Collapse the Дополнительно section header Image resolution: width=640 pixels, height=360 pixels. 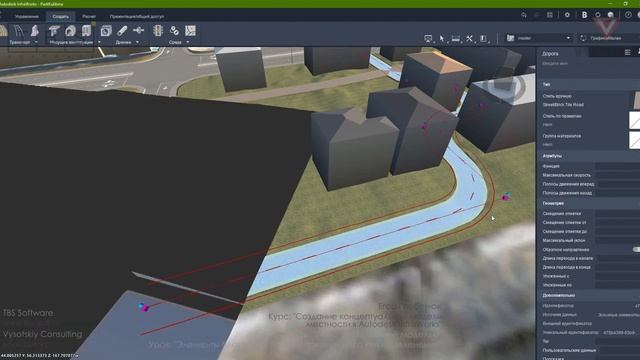(588, 295)
